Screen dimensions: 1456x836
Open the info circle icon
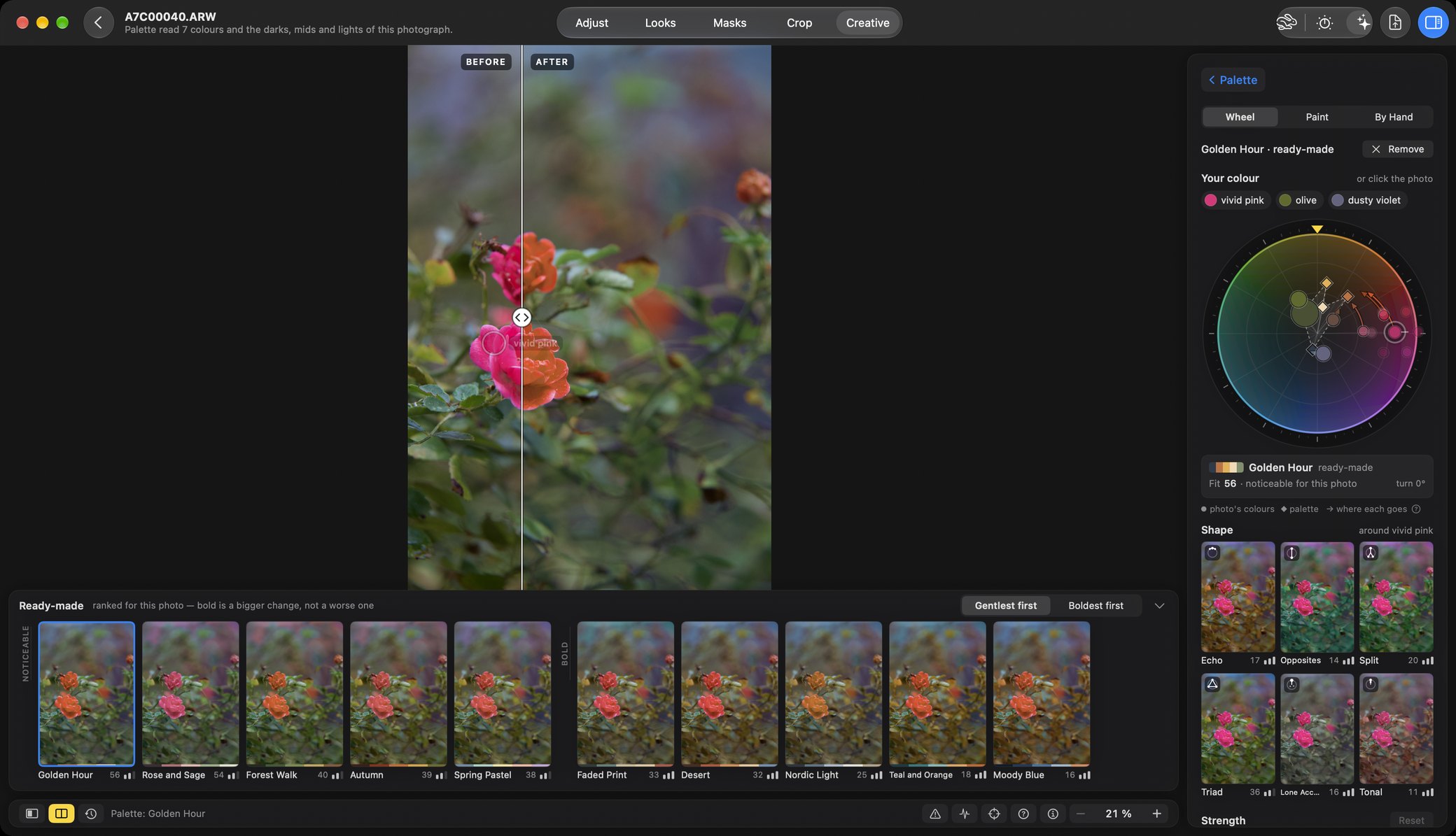[x=1053, y=814]
